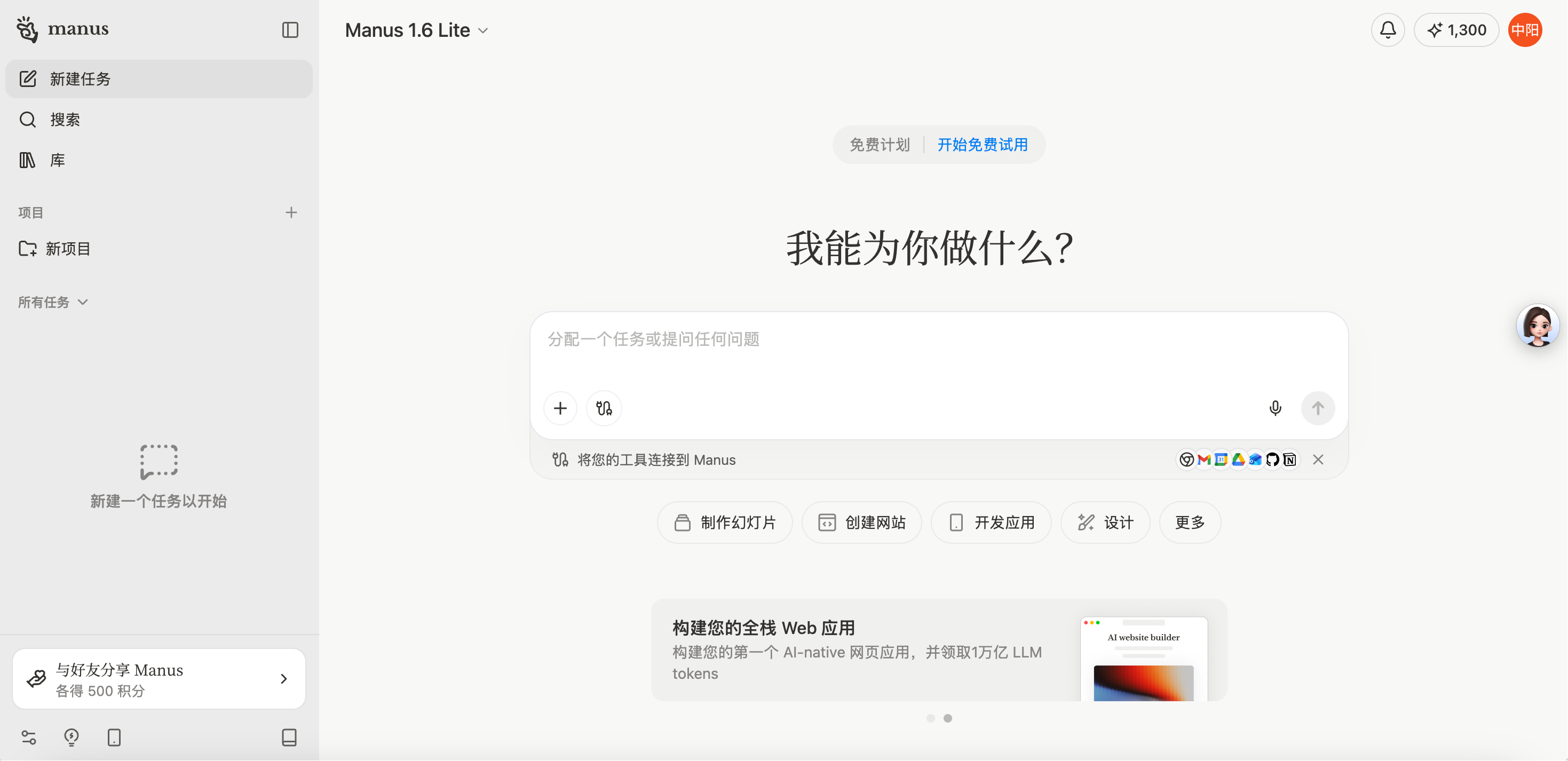This screenshot has width=1568, height=761.
Task: Switch to 免费计划 in the plan toggle
Action: click(879, 144)
